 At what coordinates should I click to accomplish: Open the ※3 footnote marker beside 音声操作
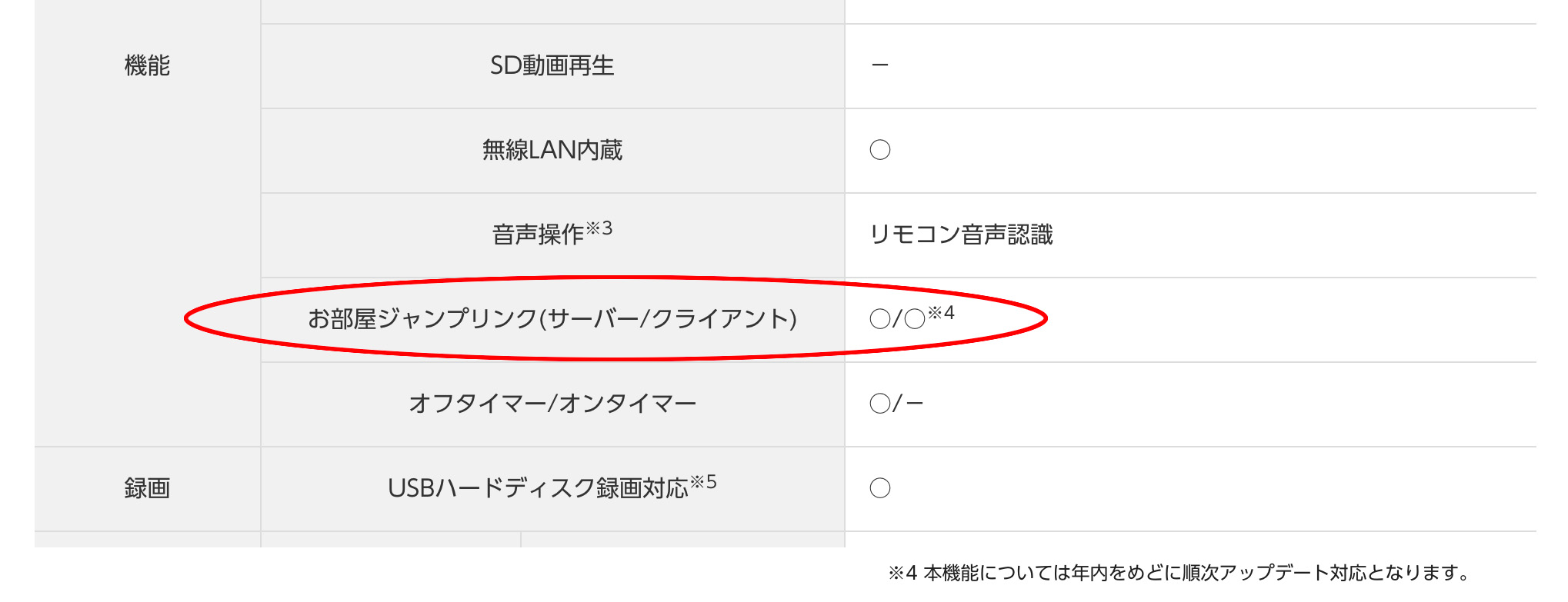click(599, 228)
